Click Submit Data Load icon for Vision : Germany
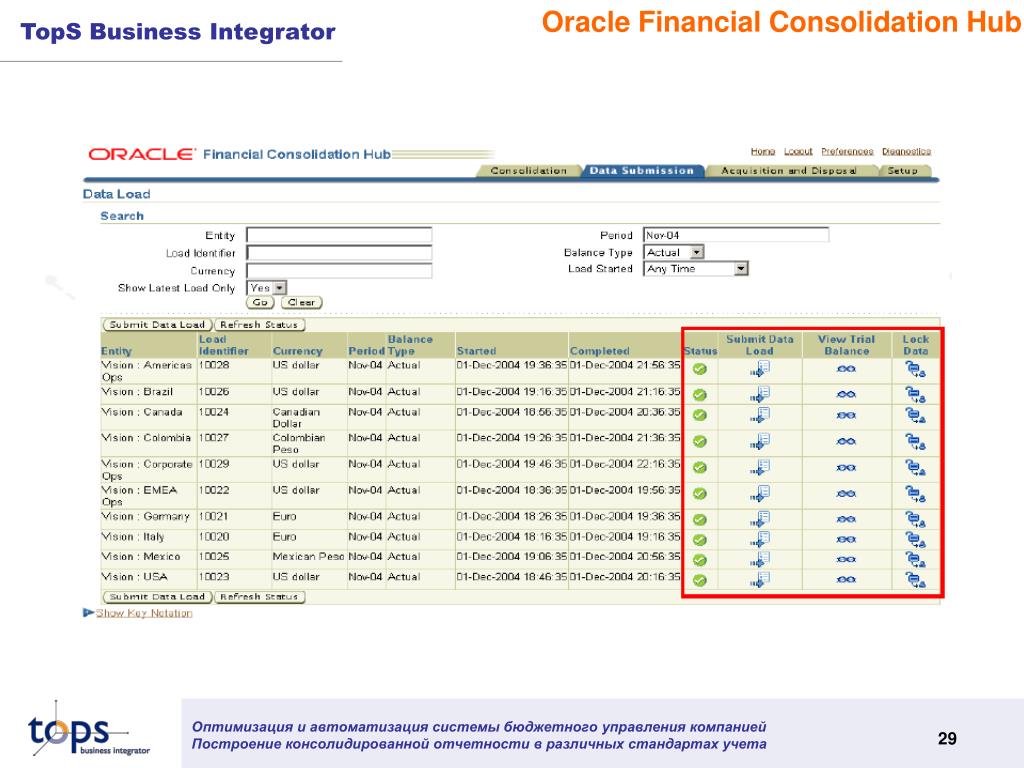1024x768 pixels. pyautogui.click(x=760, y=519)
